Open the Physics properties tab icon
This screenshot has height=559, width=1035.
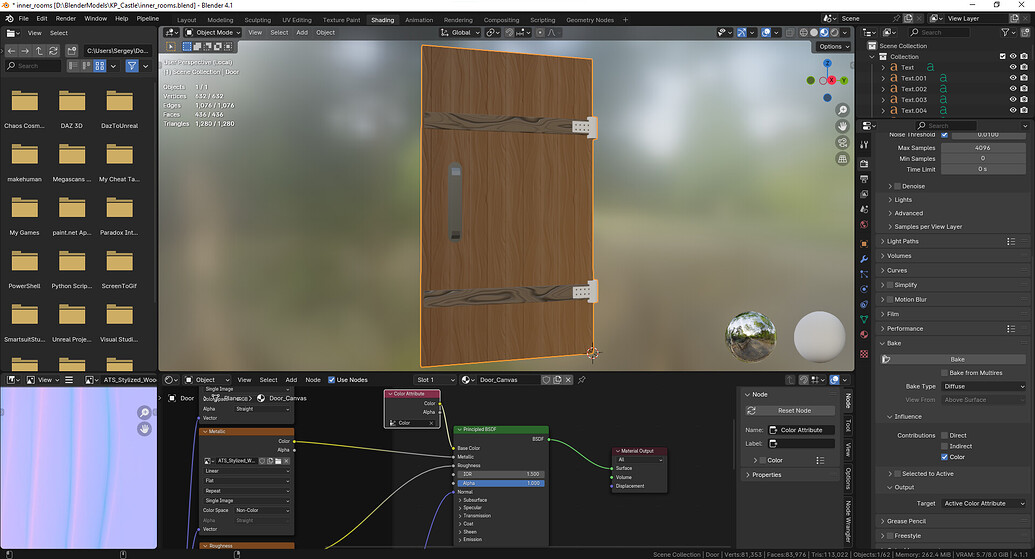[864, 289]
